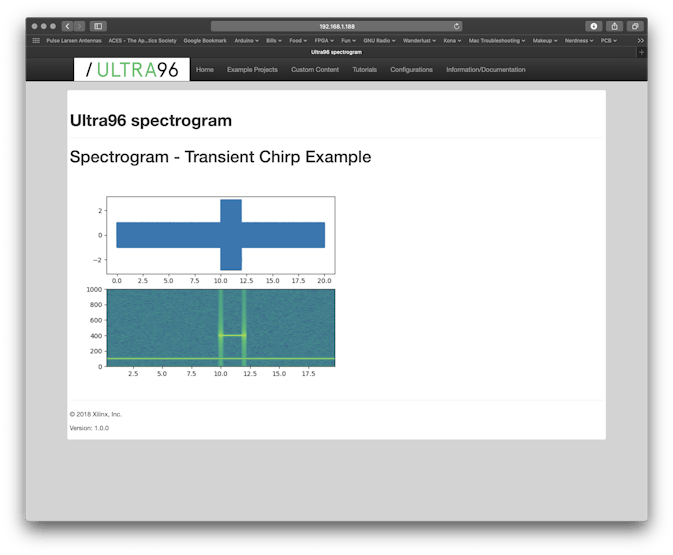Open Google Bookmark in favorites bar
The width and height of the screenshot is (673, 555).
[205, 40]
